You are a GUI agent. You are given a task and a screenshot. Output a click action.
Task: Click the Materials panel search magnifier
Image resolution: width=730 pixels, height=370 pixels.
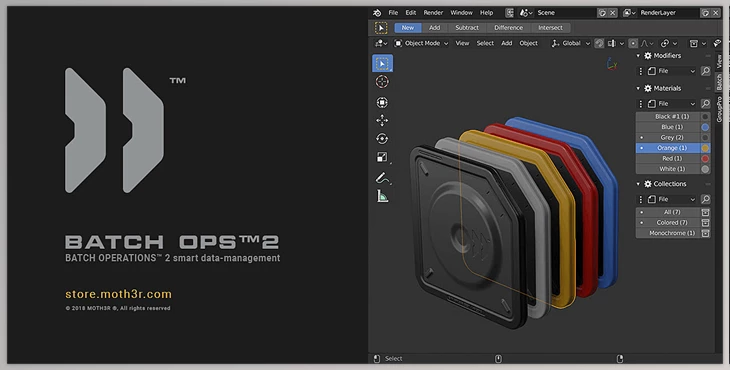tap(706, 103)
